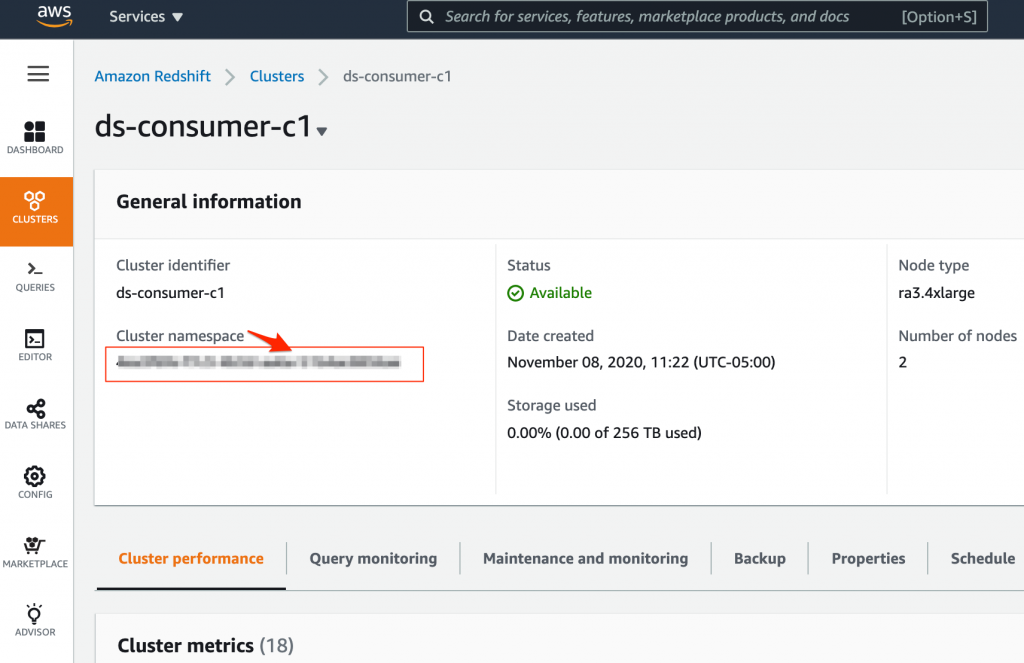Open the hamburger navigation menu
The image size is (1024, 663).
(38, 74)
